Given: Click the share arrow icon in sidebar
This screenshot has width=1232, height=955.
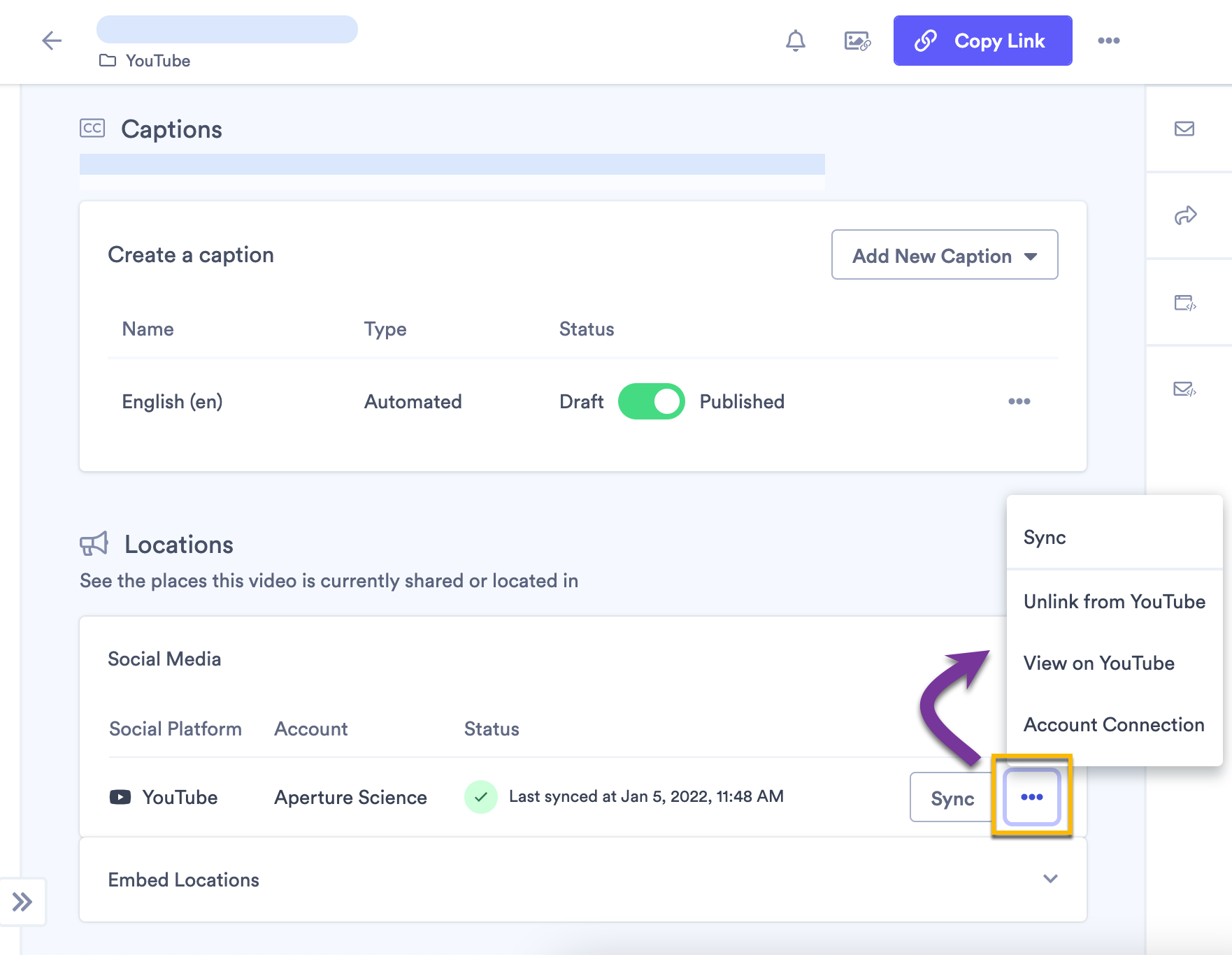Looking at the screenshot, I should pos(1185,215).
